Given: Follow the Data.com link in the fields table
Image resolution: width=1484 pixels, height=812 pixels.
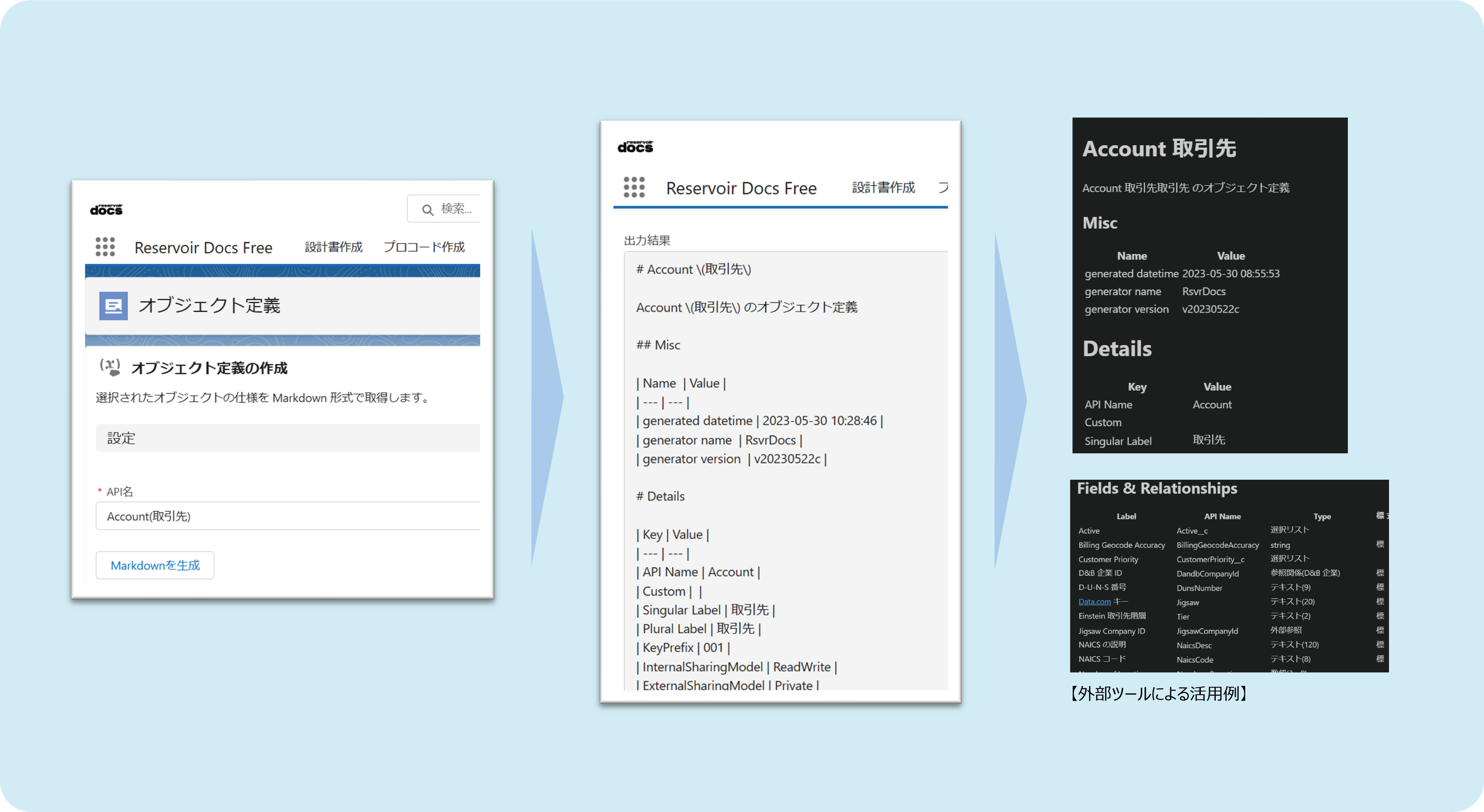Looking at the screenshot, I should click(1094, 602).
